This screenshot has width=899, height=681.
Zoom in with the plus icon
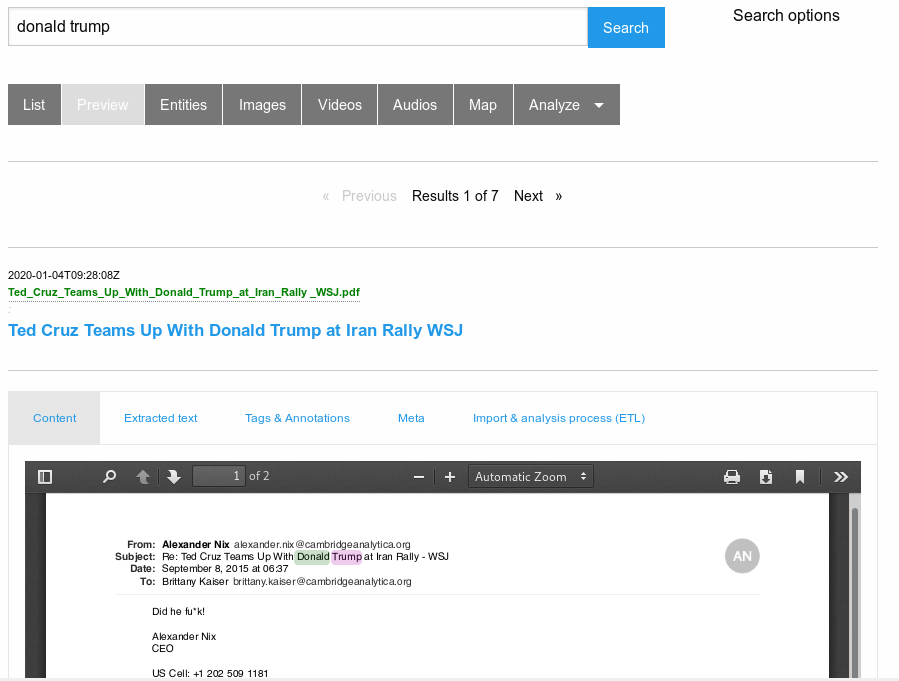tap(450, 477)
